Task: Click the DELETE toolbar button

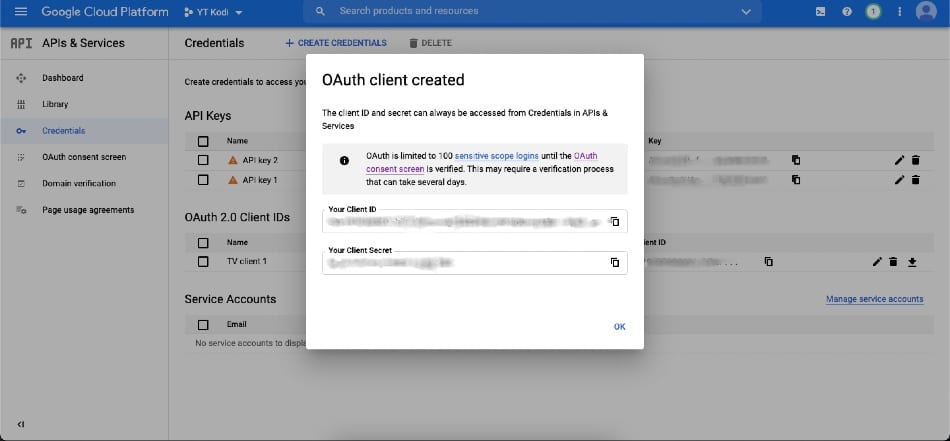Action: click(430, 43)
